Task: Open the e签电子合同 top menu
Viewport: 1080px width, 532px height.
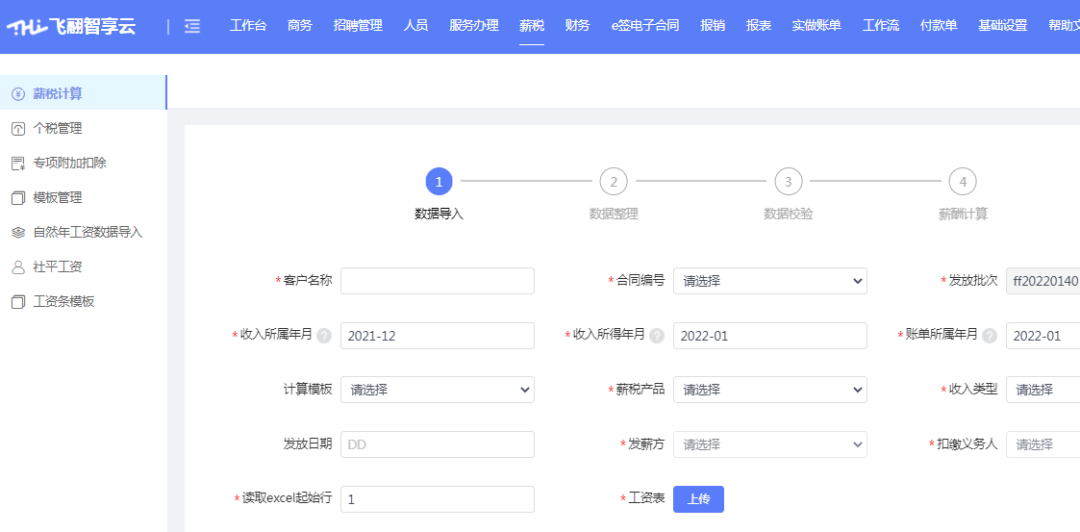Action: (x=645, y=26)
